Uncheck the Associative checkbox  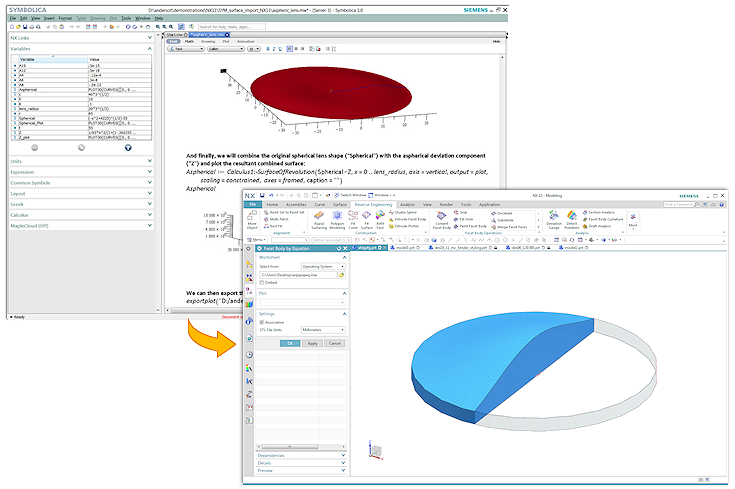pyautogui.click(x=262, y=322)
